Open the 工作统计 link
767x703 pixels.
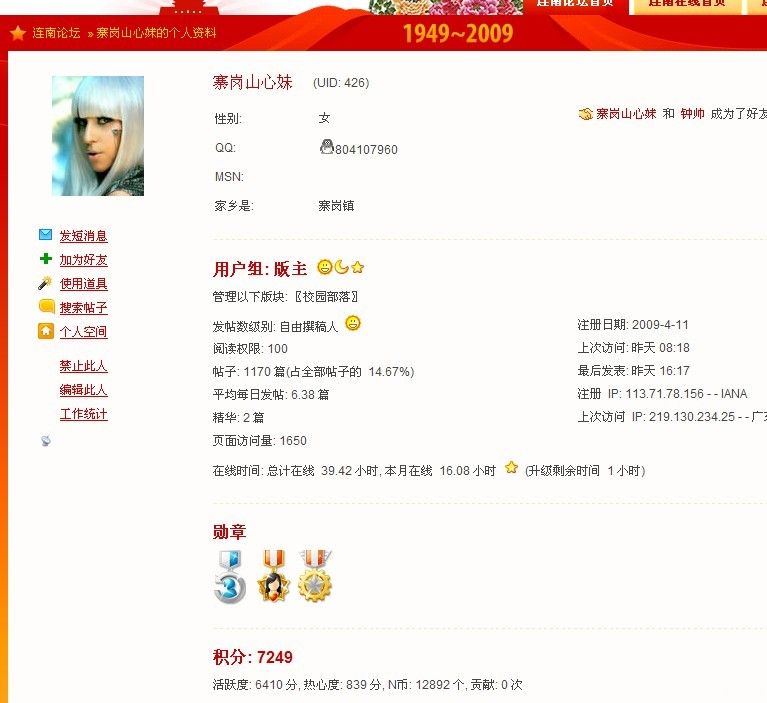(83, 414)
